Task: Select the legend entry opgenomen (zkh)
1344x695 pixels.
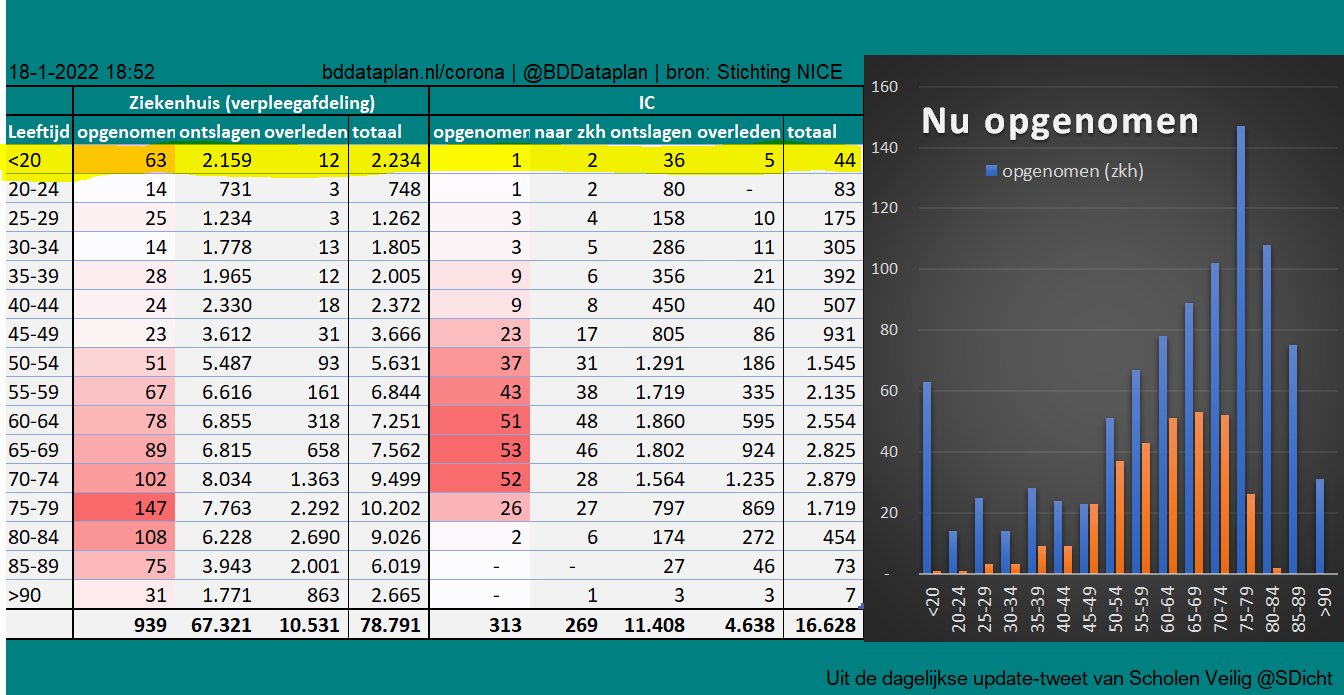Action: 1064,171
